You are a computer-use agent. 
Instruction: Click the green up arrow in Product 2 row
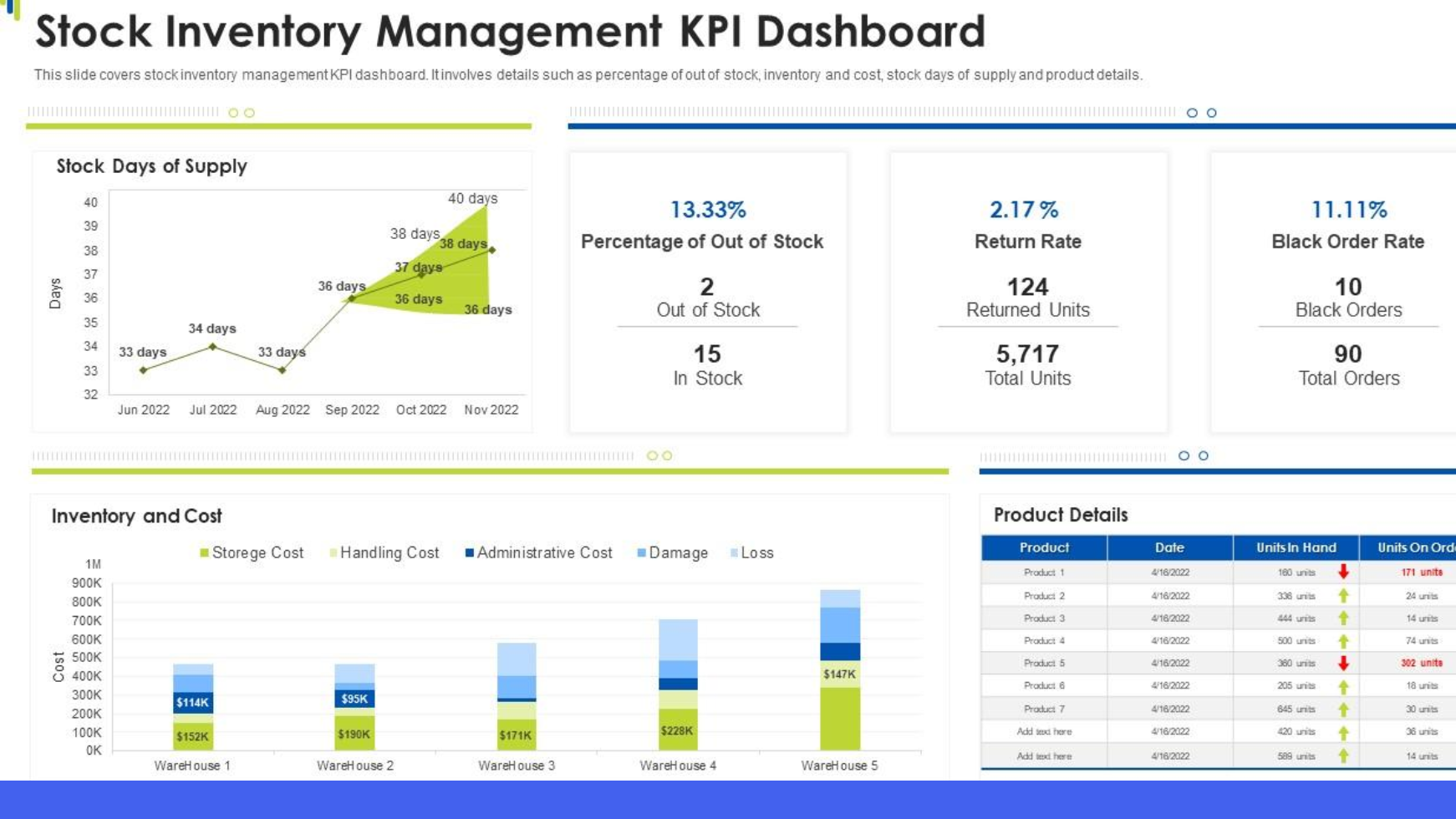pyautogui.click(x=1343, y=596)
